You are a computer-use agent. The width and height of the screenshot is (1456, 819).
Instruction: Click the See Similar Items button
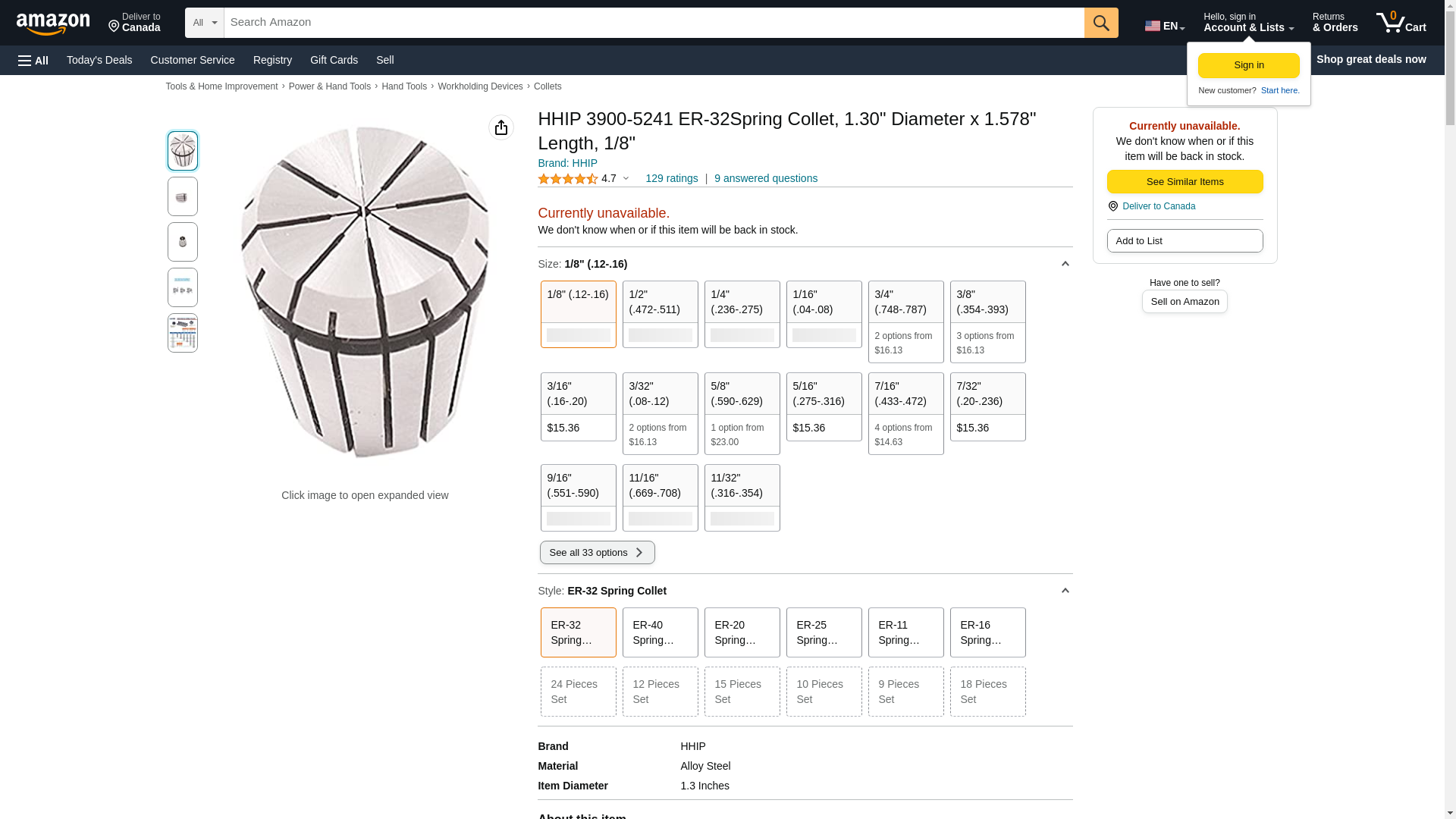[x=1185, y=182]
